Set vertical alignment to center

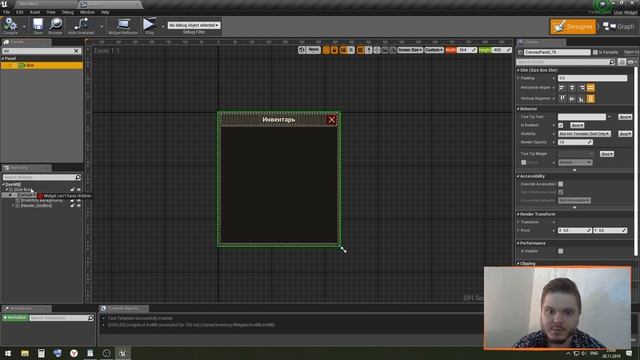click(x=571, y=99)
